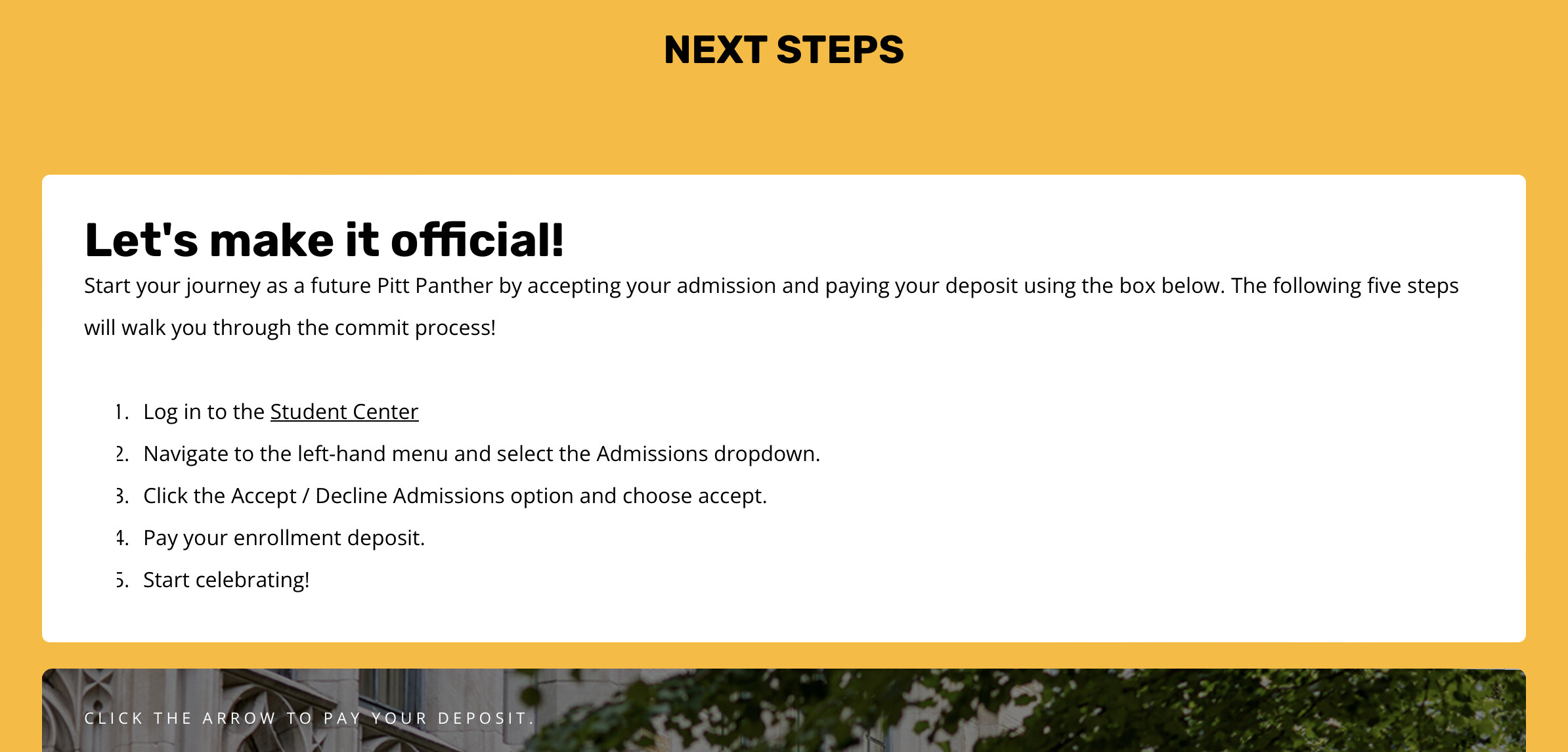Open the Student Center link
Image resolution: width=1568 pixels, height=752 pixels.
pyautogui.click(x=344, y=412)
